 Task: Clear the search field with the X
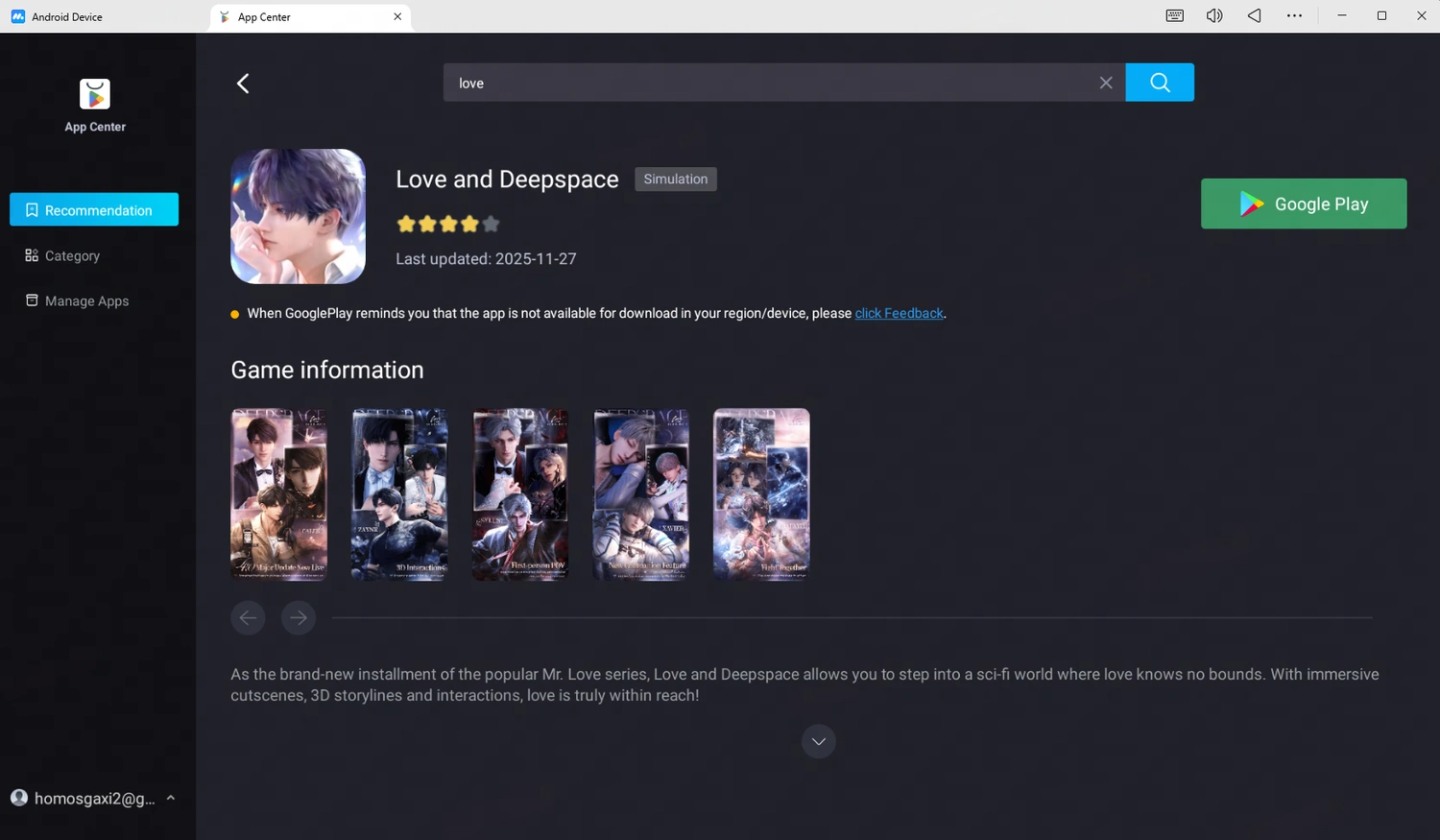pos(1105,83)
